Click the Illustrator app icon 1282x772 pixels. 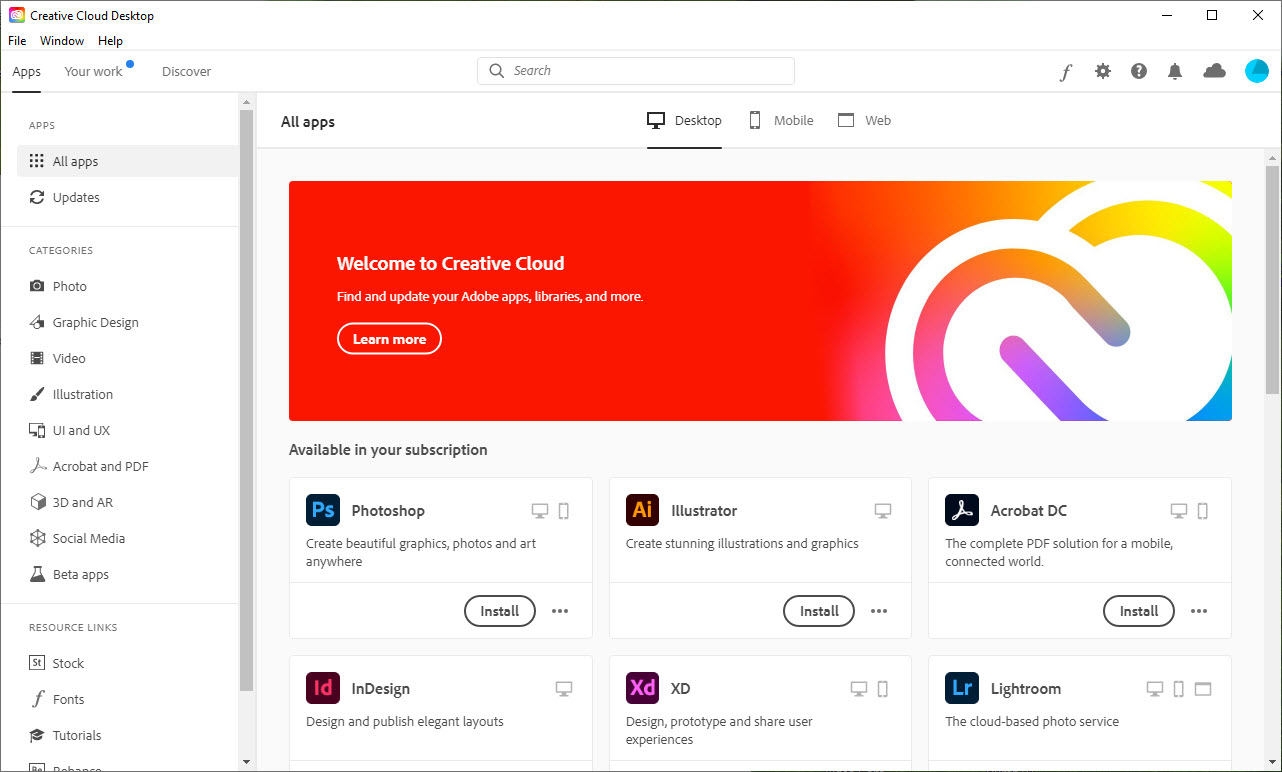click(x=642, y=510)
